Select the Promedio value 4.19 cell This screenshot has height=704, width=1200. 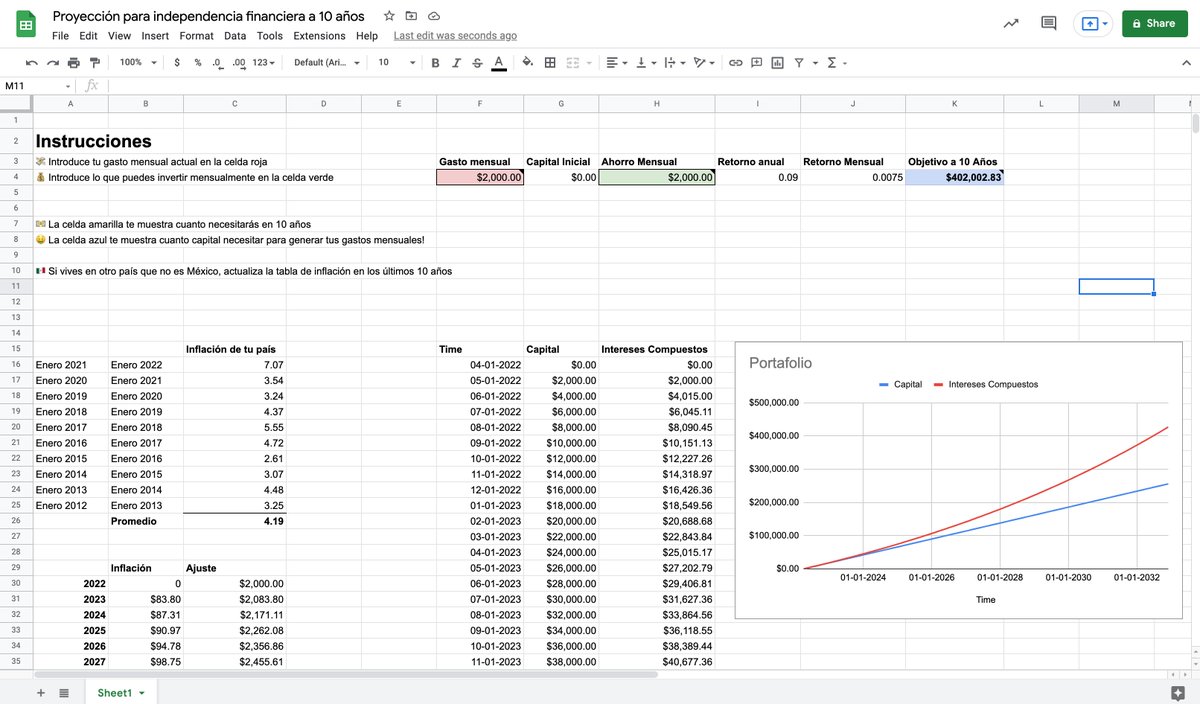(234, 521)
